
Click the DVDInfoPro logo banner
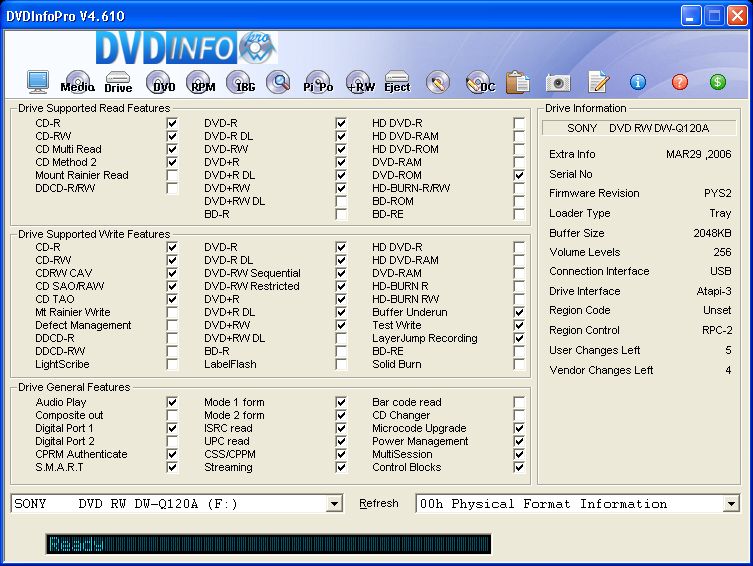(x=186, y=48)
